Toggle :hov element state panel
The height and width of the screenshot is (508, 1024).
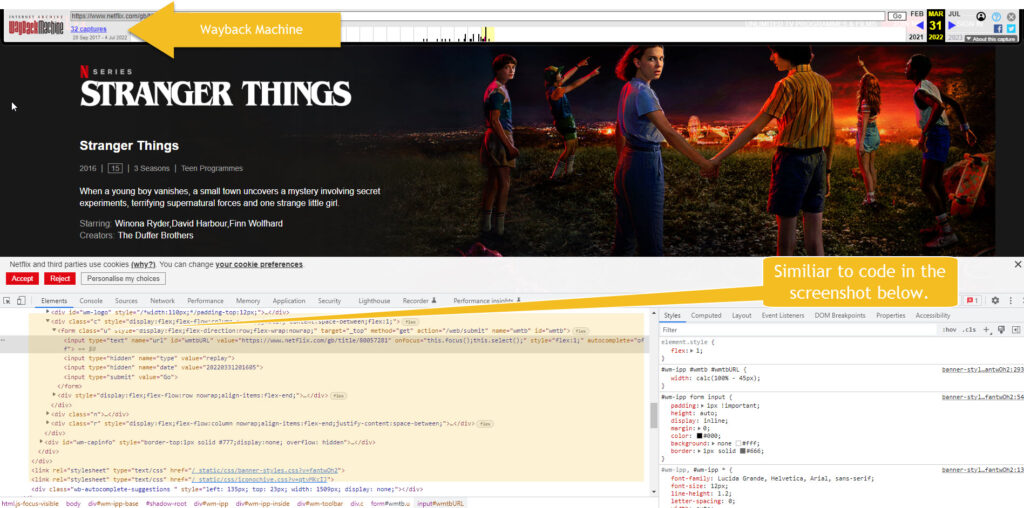pos(949,330)
